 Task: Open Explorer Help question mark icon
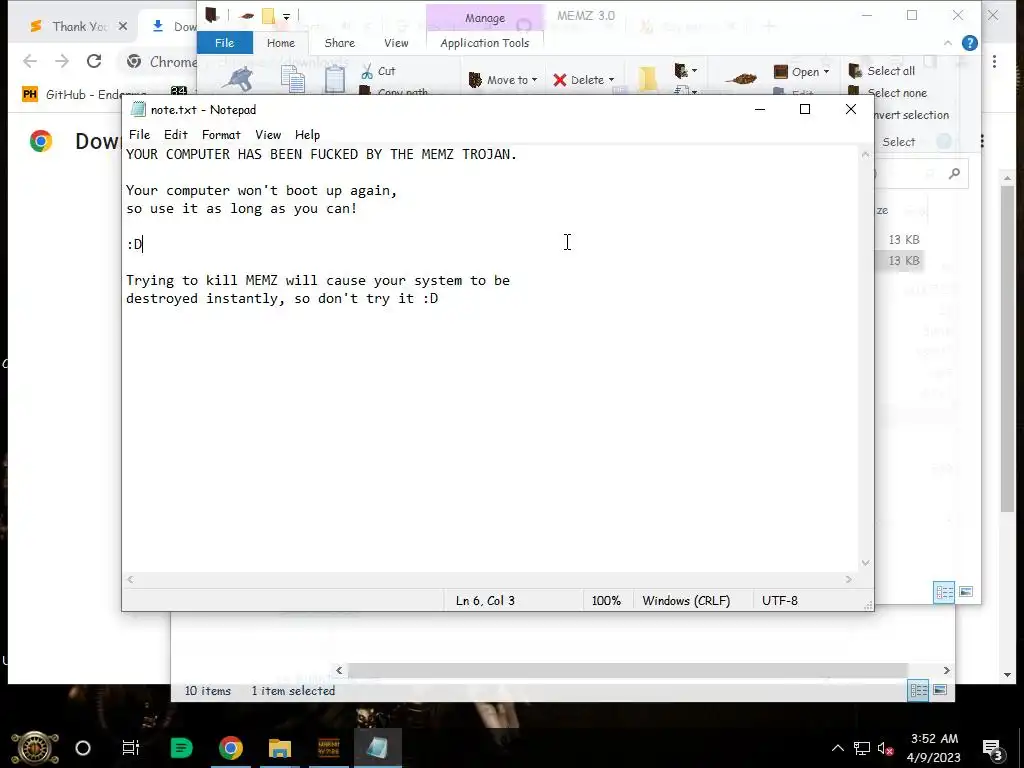(970, 43)
